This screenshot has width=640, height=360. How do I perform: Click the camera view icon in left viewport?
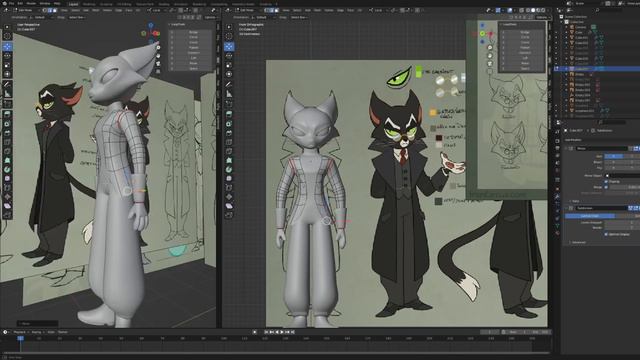pyautogui.click(x=158, y=64)
